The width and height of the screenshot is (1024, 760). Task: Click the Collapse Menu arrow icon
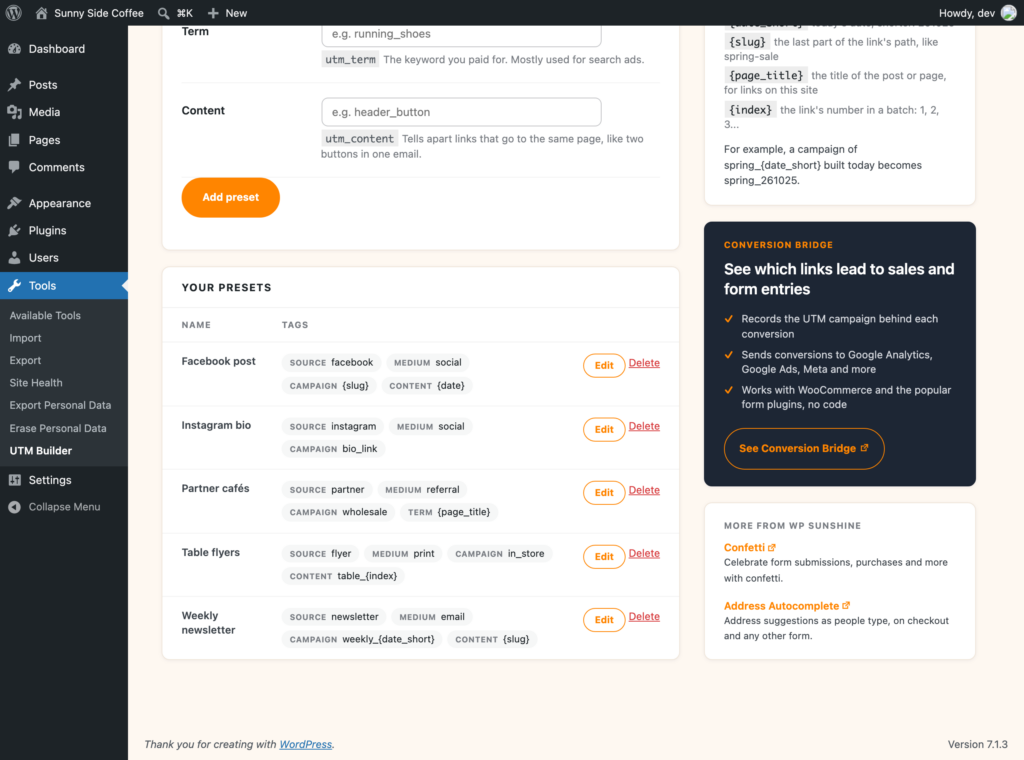[x=14, y=507]
